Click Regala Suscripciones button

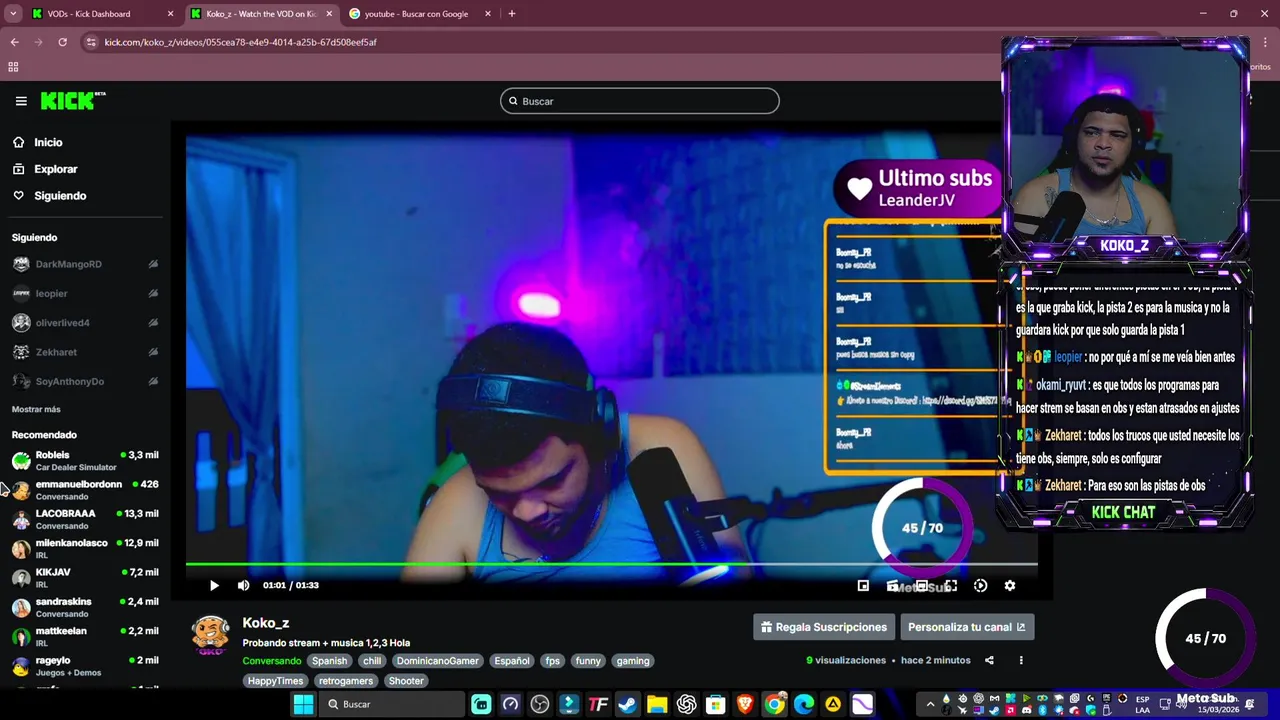click(x=824, y=627)
